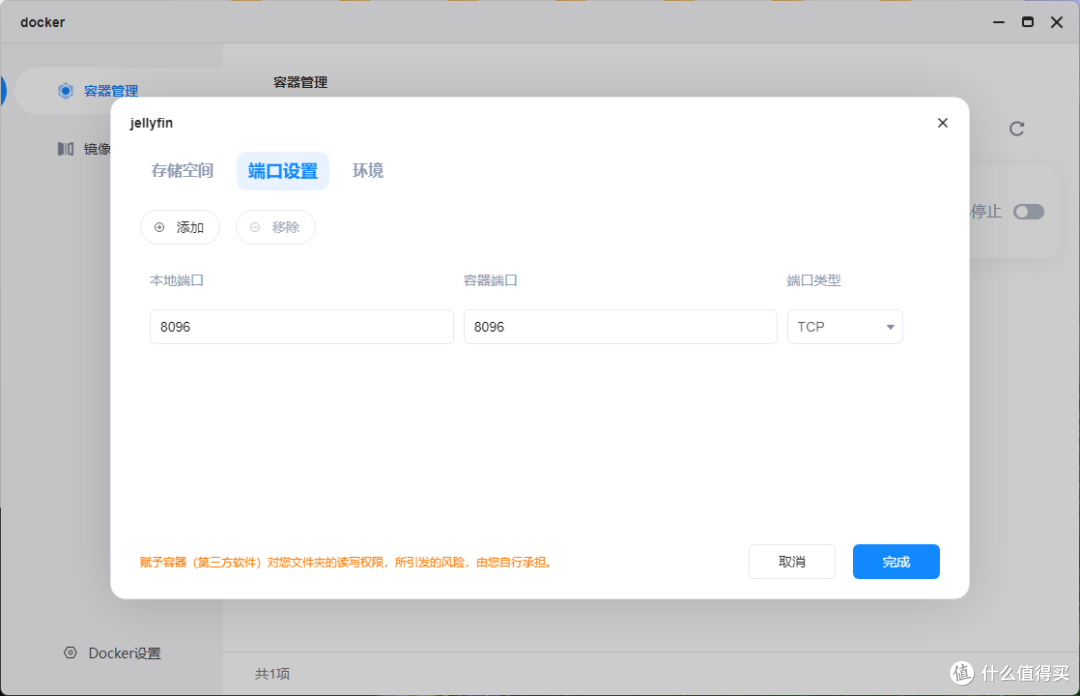Focus the 容器端口 input showing 8096
This screenshot has height=696, width=1080.
pos(620,327)
